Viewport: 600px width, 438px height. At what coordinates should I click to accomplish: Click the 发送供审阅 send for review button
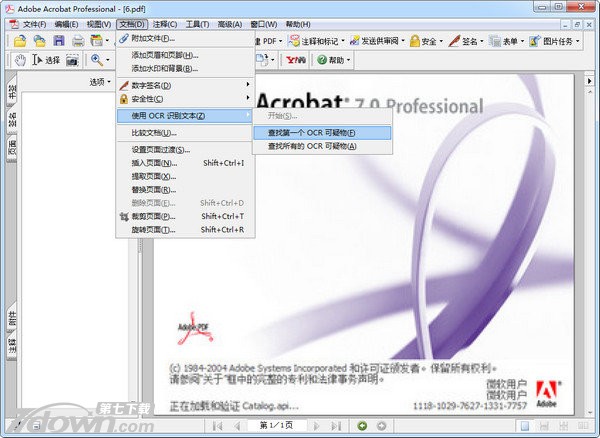pos(375,41)
